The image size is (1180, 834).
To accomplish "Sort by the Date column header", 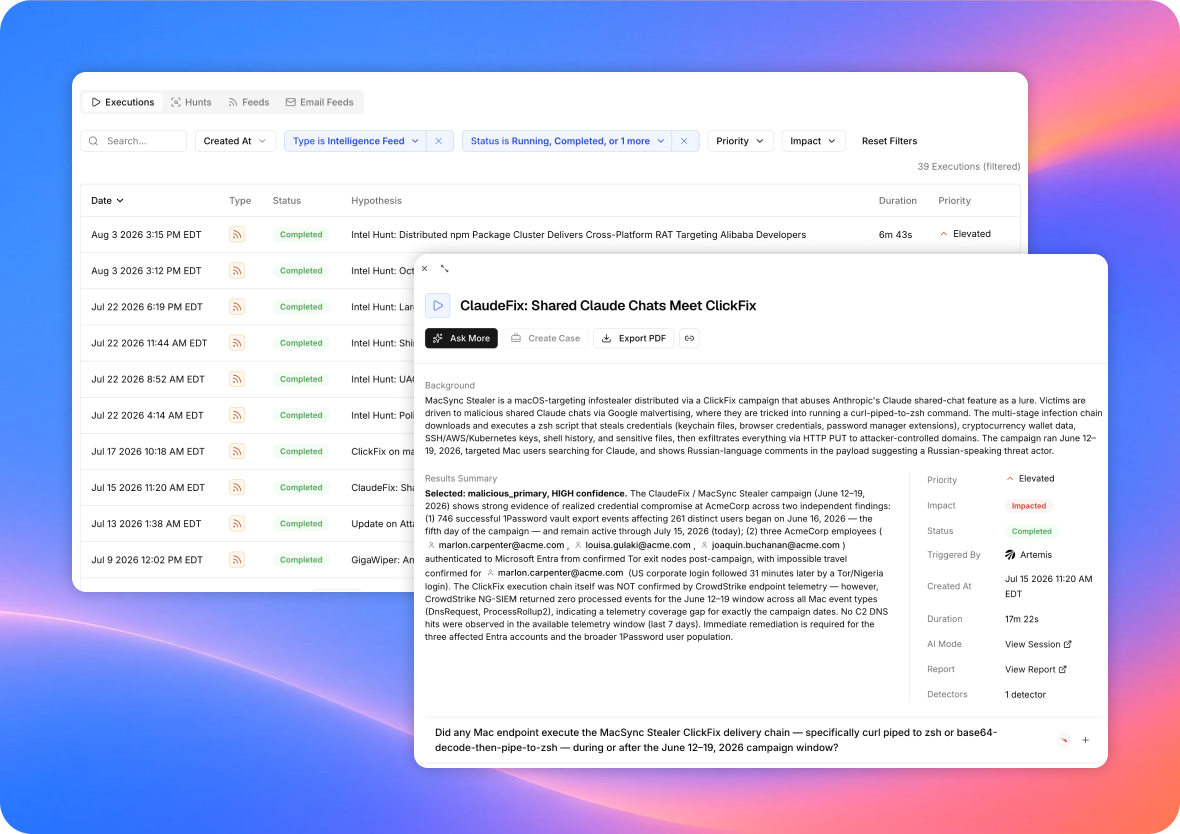I will pos(107,200).
